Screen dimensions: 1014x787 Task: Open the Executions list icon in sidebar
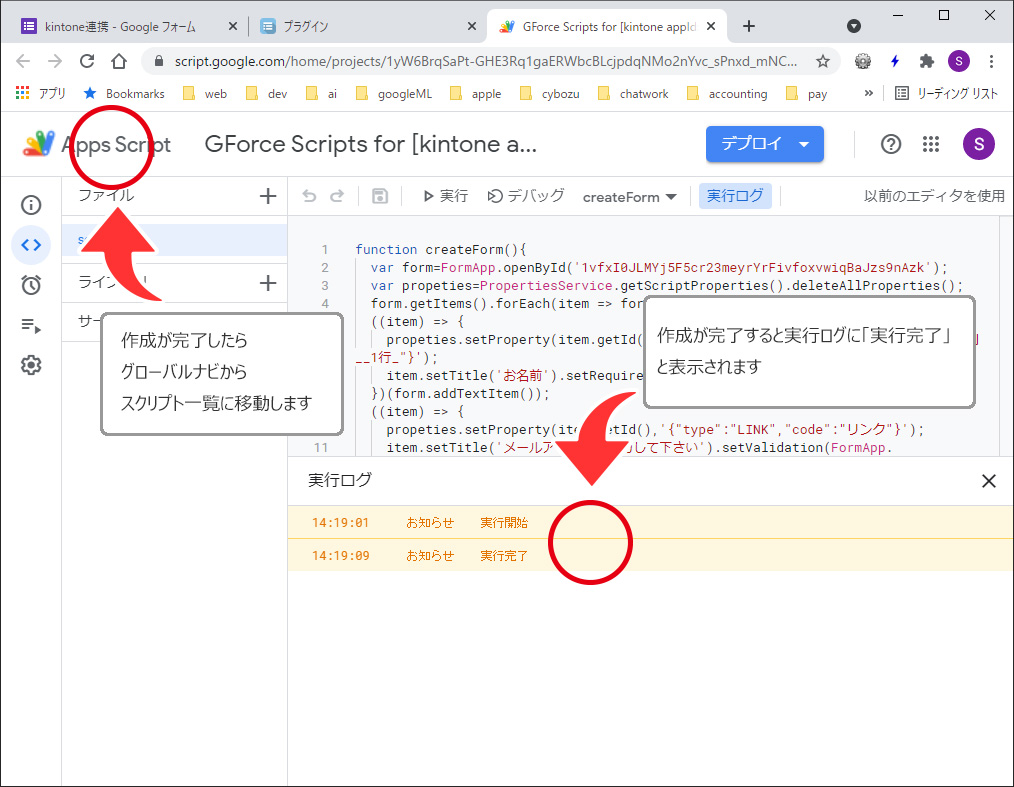[31, 325]
